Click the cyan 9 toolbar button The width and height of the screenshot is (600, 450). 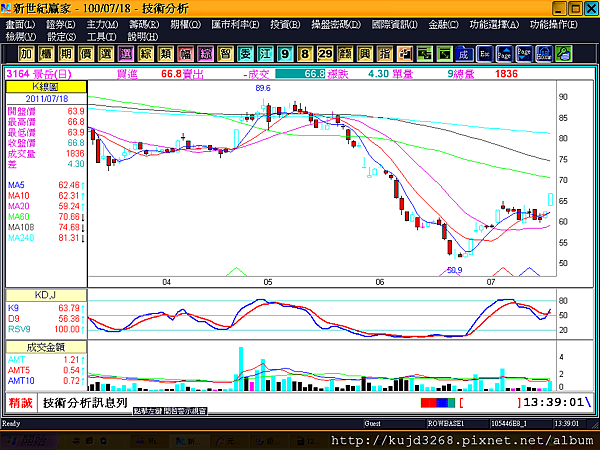tap(285, 54)
